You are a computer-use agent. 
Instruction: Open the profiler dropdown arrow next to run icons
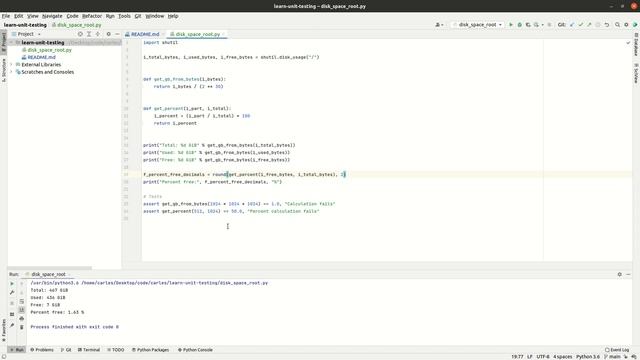(x=542, y=25)
